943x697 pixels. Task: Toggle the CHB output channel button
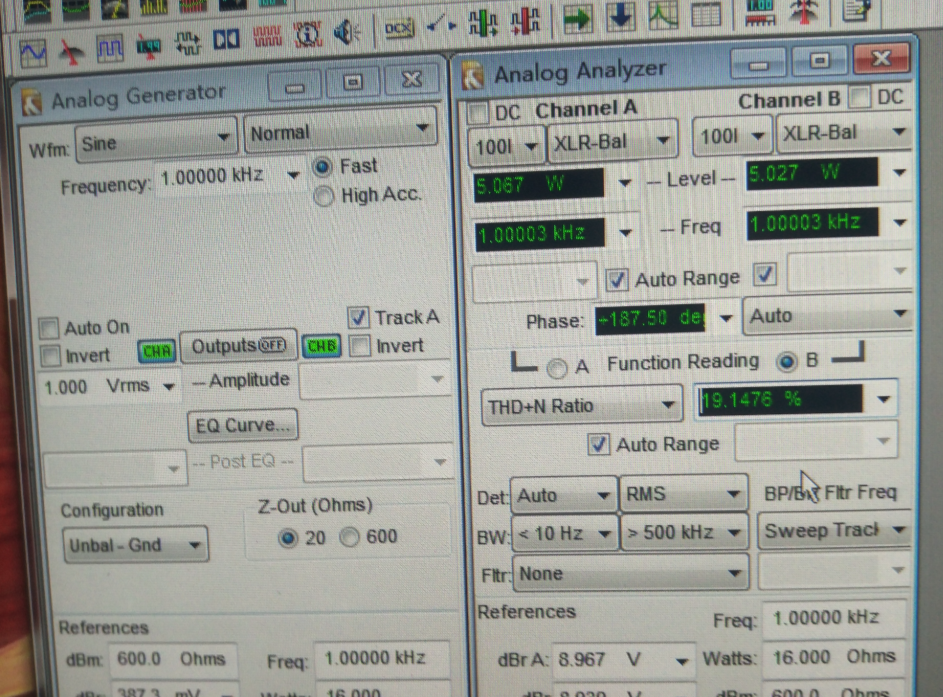[321, 346]
